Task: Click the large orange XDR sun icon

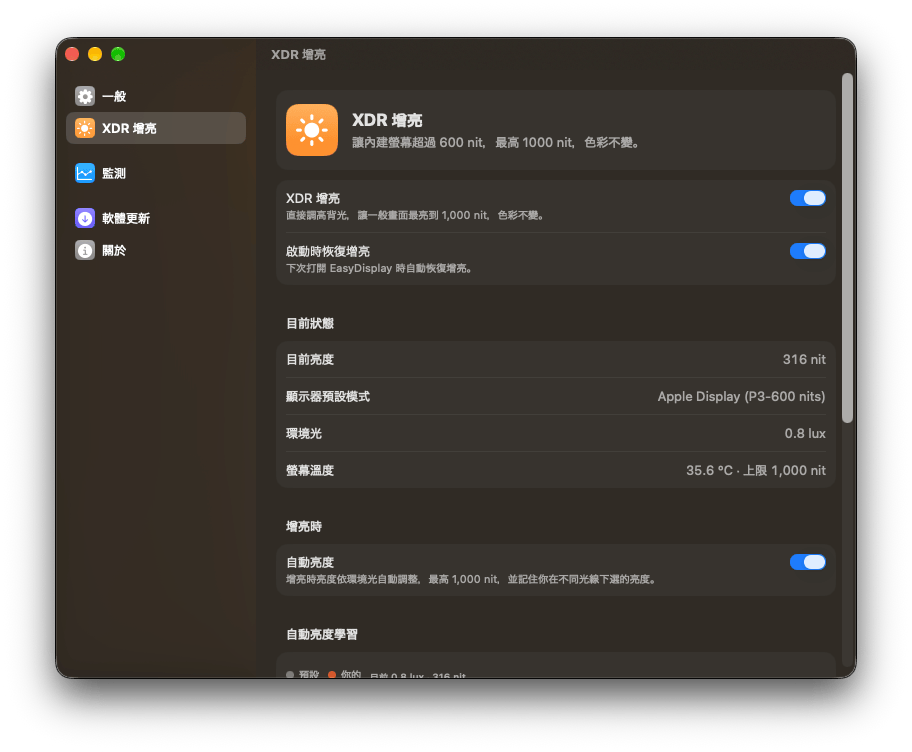Action: [312, 130]
